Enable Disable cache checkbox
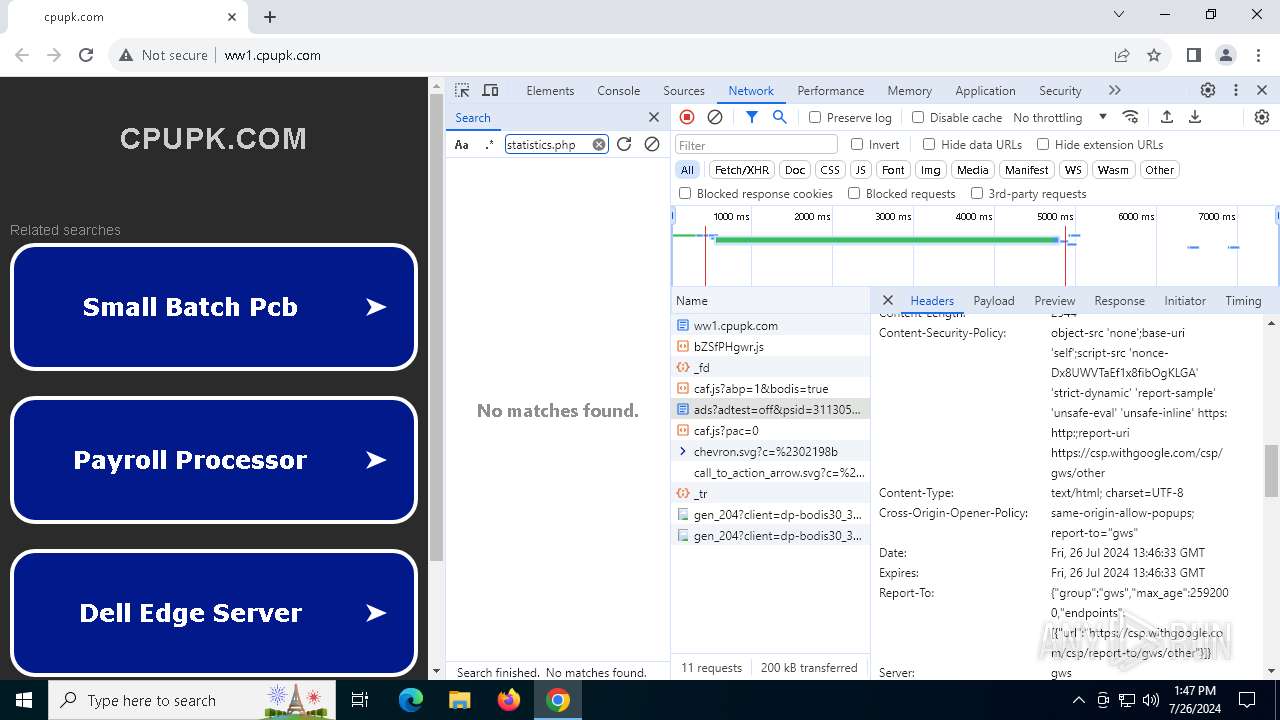 (x=918, y=117)
